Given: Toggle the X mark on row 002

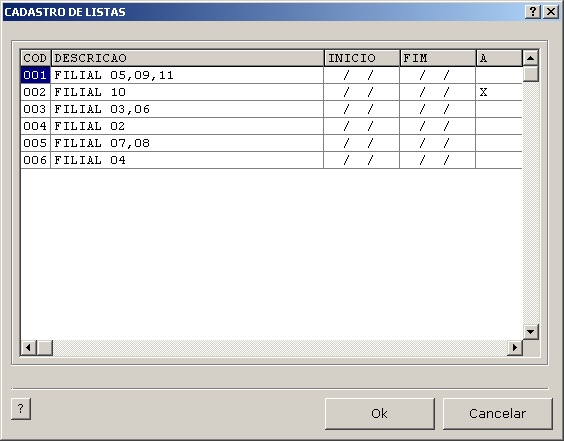Looking at the screenshot, I should (x=499, y=92).
